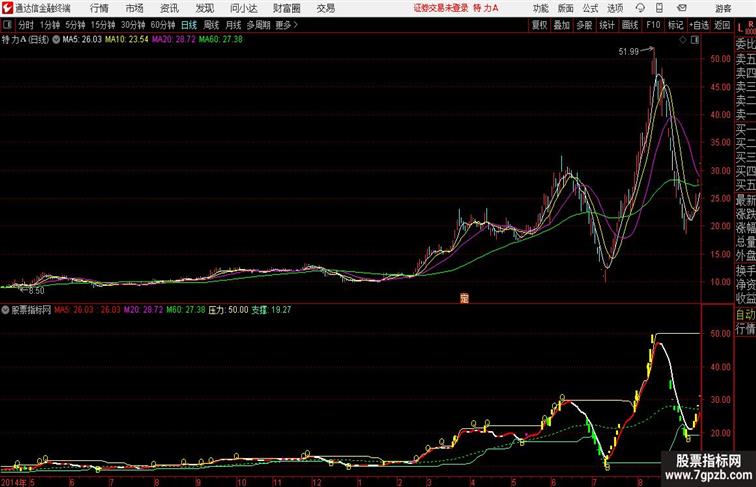Screen dimensions: 756x487
Task: Open the 行情 menu
Action: point(99,8)
